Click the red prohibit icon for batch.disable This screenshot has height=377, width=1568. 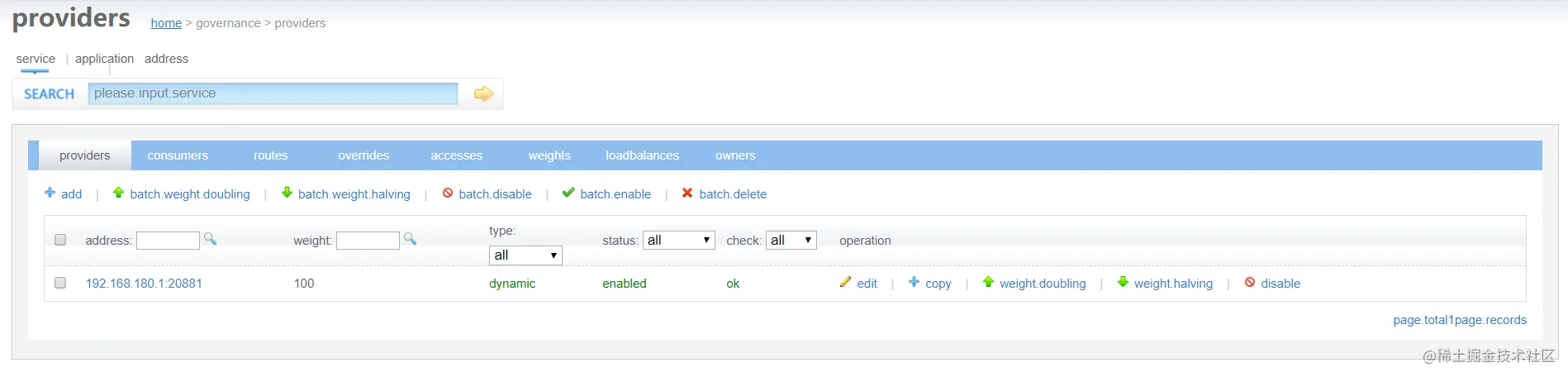[447, 193]
